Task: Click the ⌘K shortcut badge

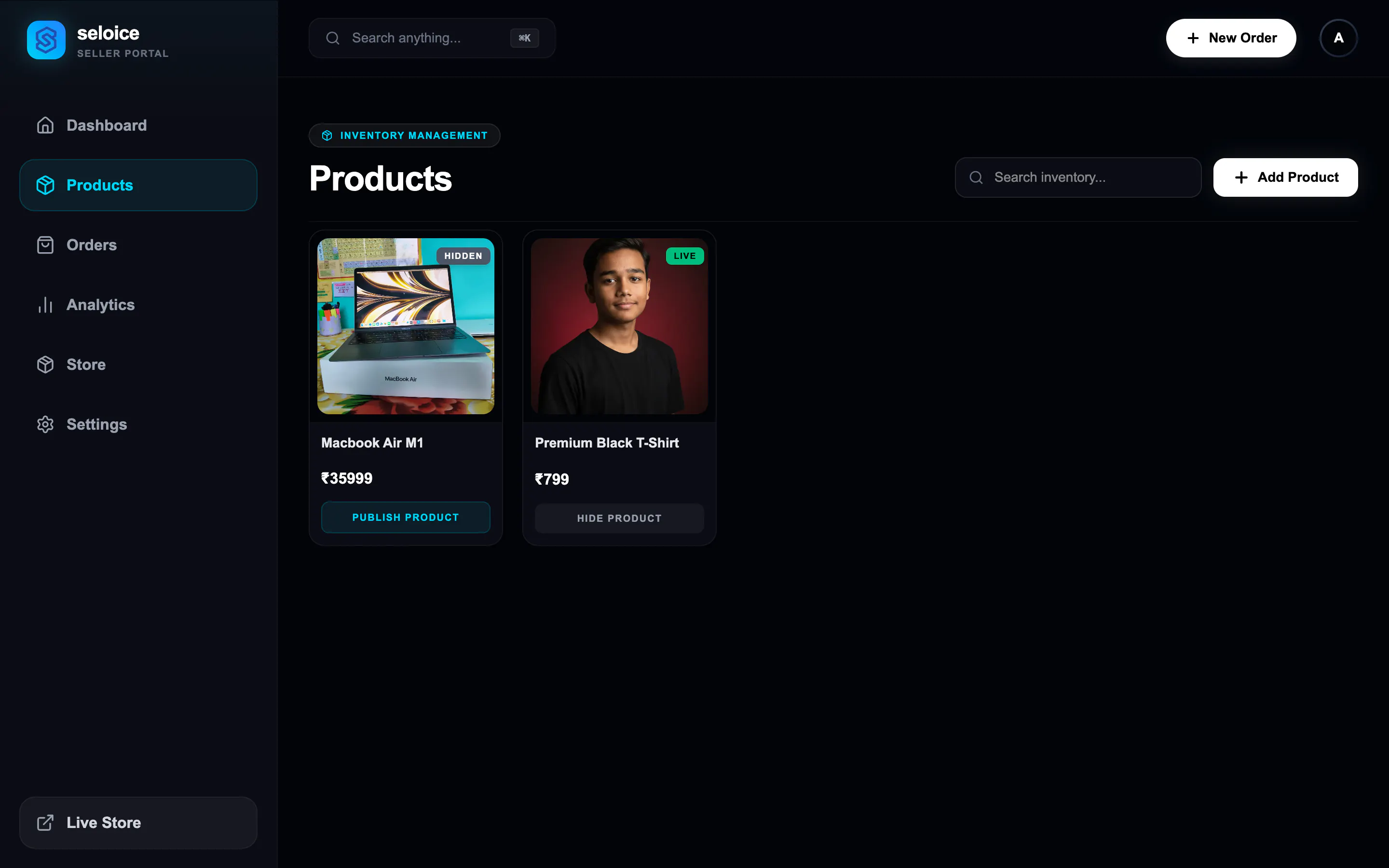Action: pyautogui.click(x=525, y=38)
